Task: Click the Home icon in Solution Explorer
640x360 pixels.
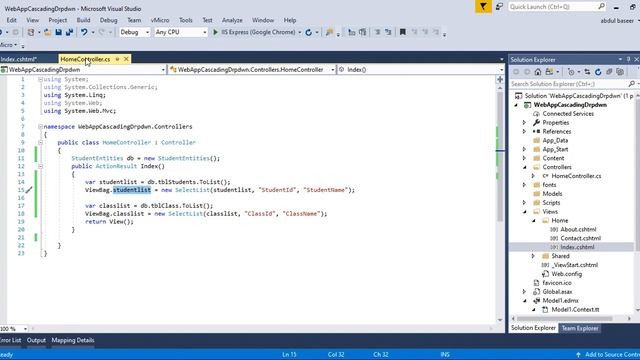Action: 538,72
